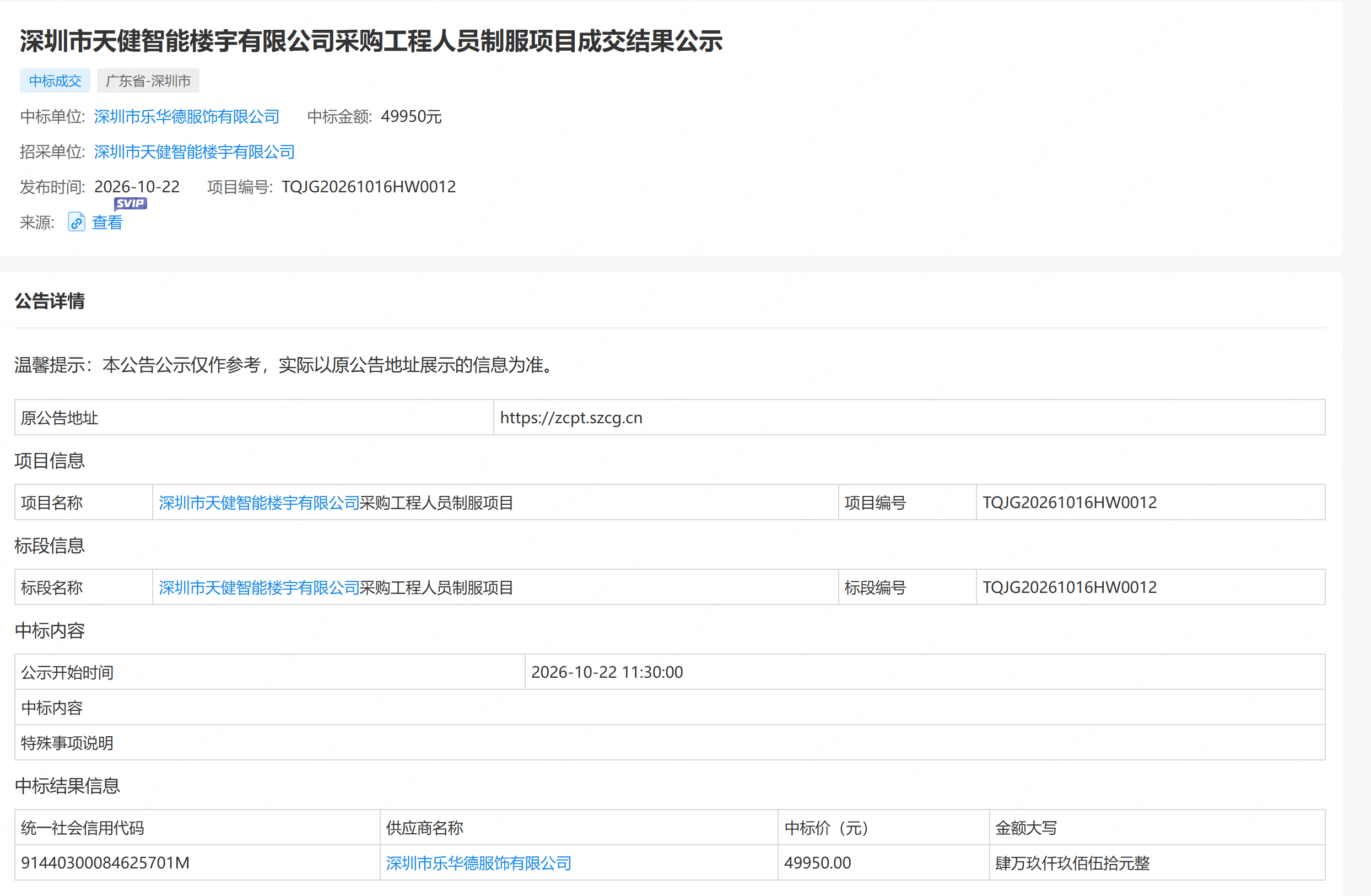Click the 统一社会信用代码 column header
Screen dimensions: 1371x896
(x=197, y=828)
